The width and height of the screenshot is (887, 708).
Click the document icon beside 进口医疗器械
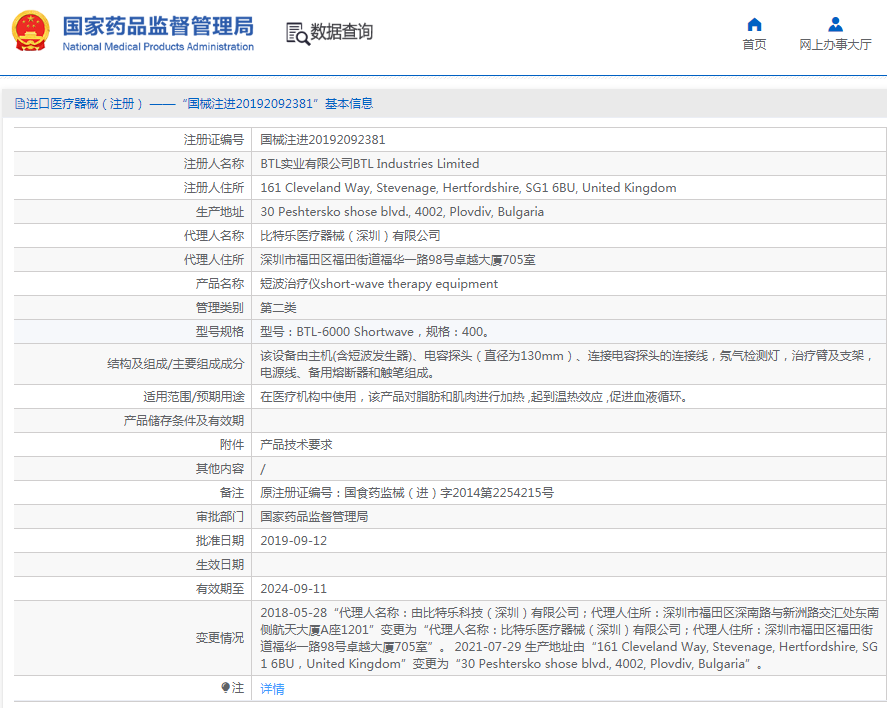(x=20, y=103)
